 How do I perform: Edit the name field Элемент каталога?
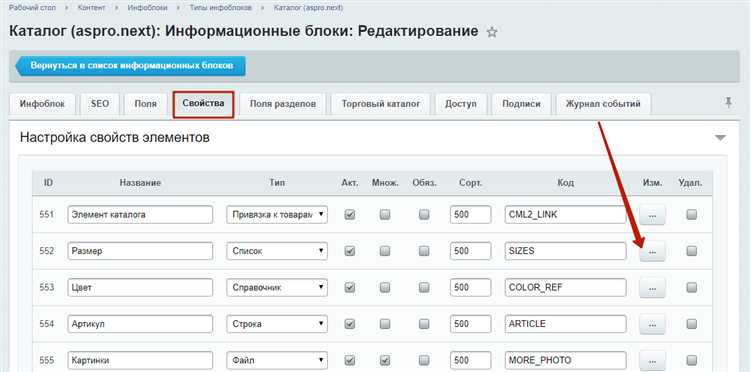[140, 215]
